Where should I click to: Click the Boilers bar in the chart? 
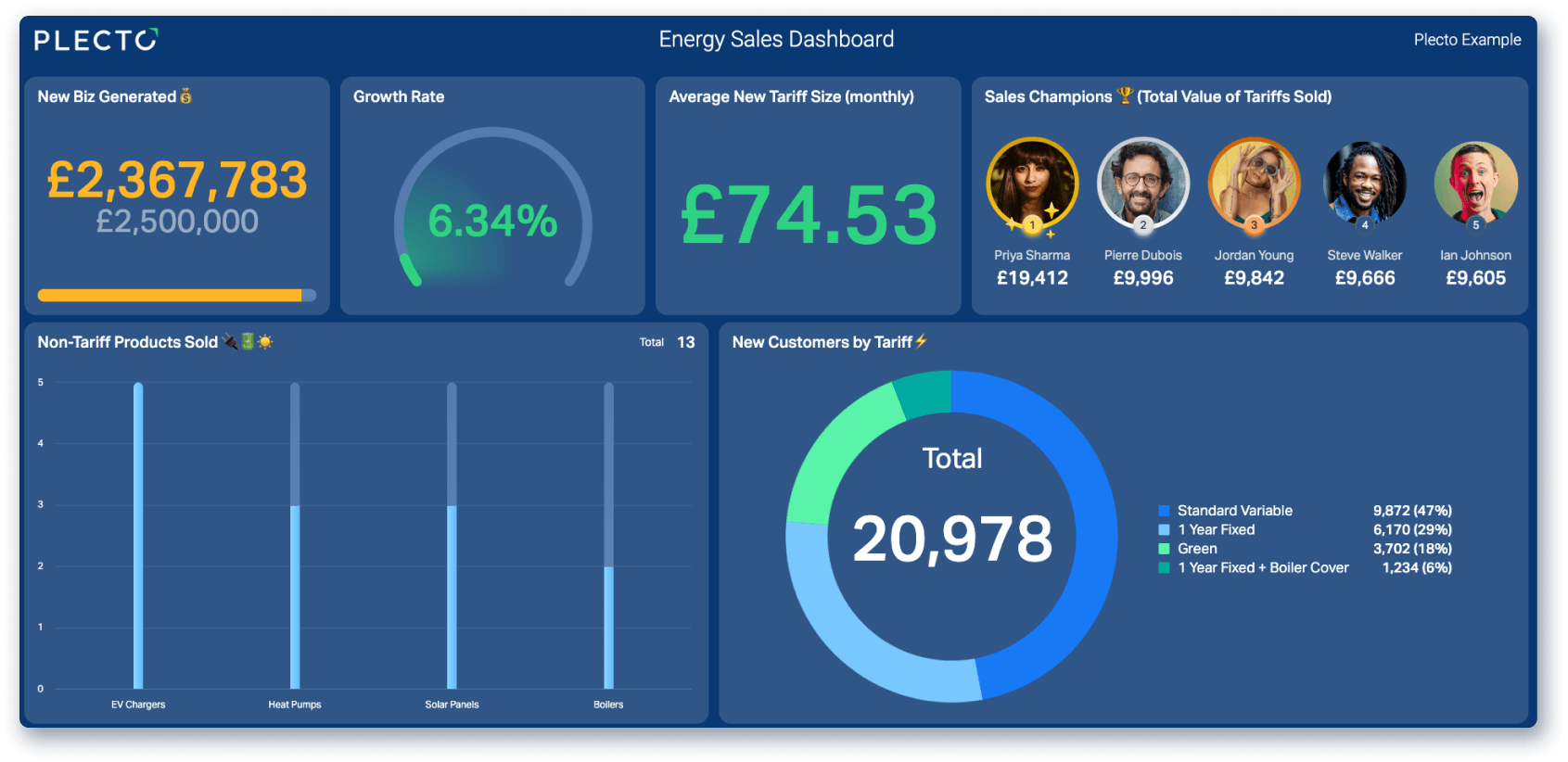coord(608,628)
